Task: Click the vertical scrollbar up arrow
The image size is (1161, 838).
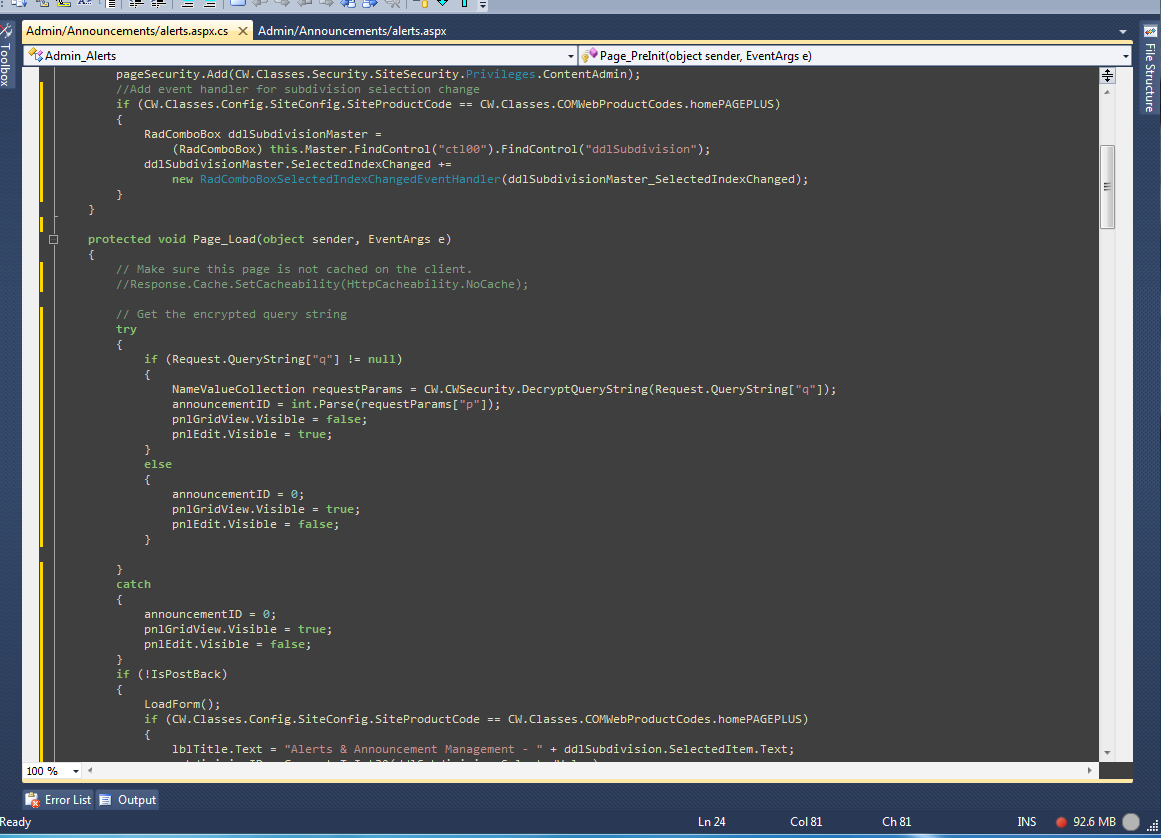Action: [1108, 93]
